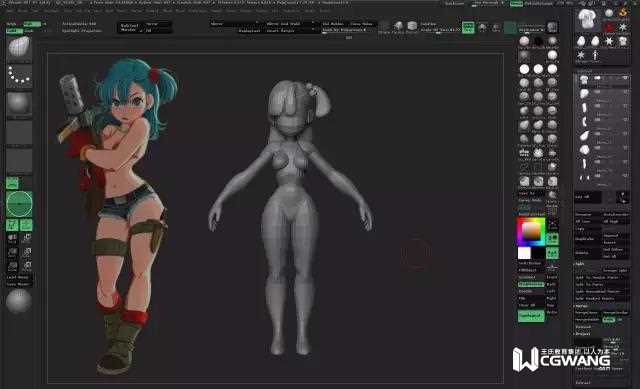The width and height of the screenshot is (640, 389).
Task: Click the Duplicate subtool button
Action: [588, 239]
